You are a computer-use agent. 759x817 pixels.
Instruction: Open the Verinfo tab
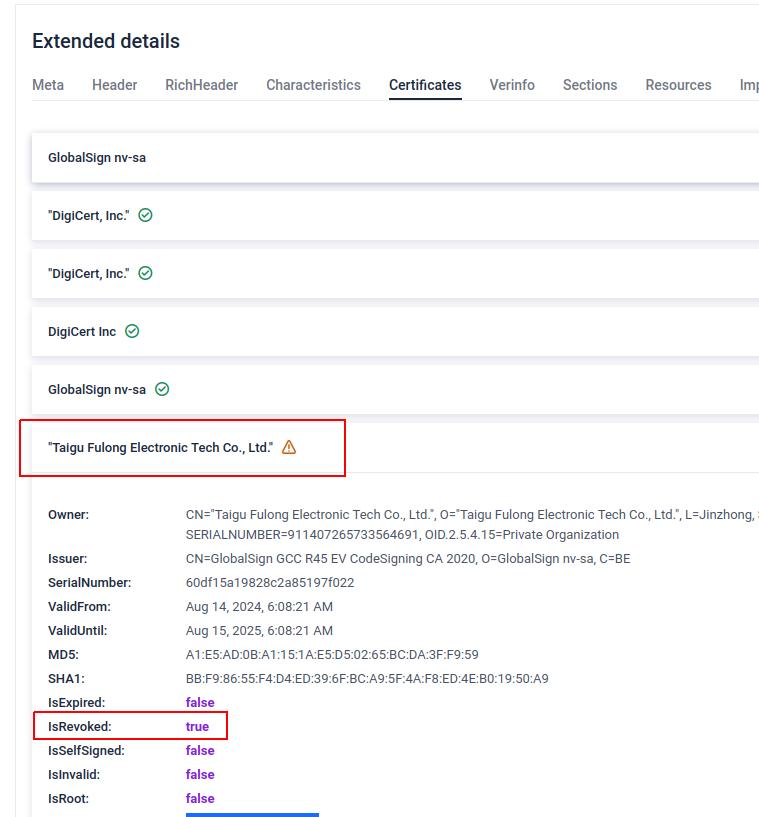click(512, 85)
